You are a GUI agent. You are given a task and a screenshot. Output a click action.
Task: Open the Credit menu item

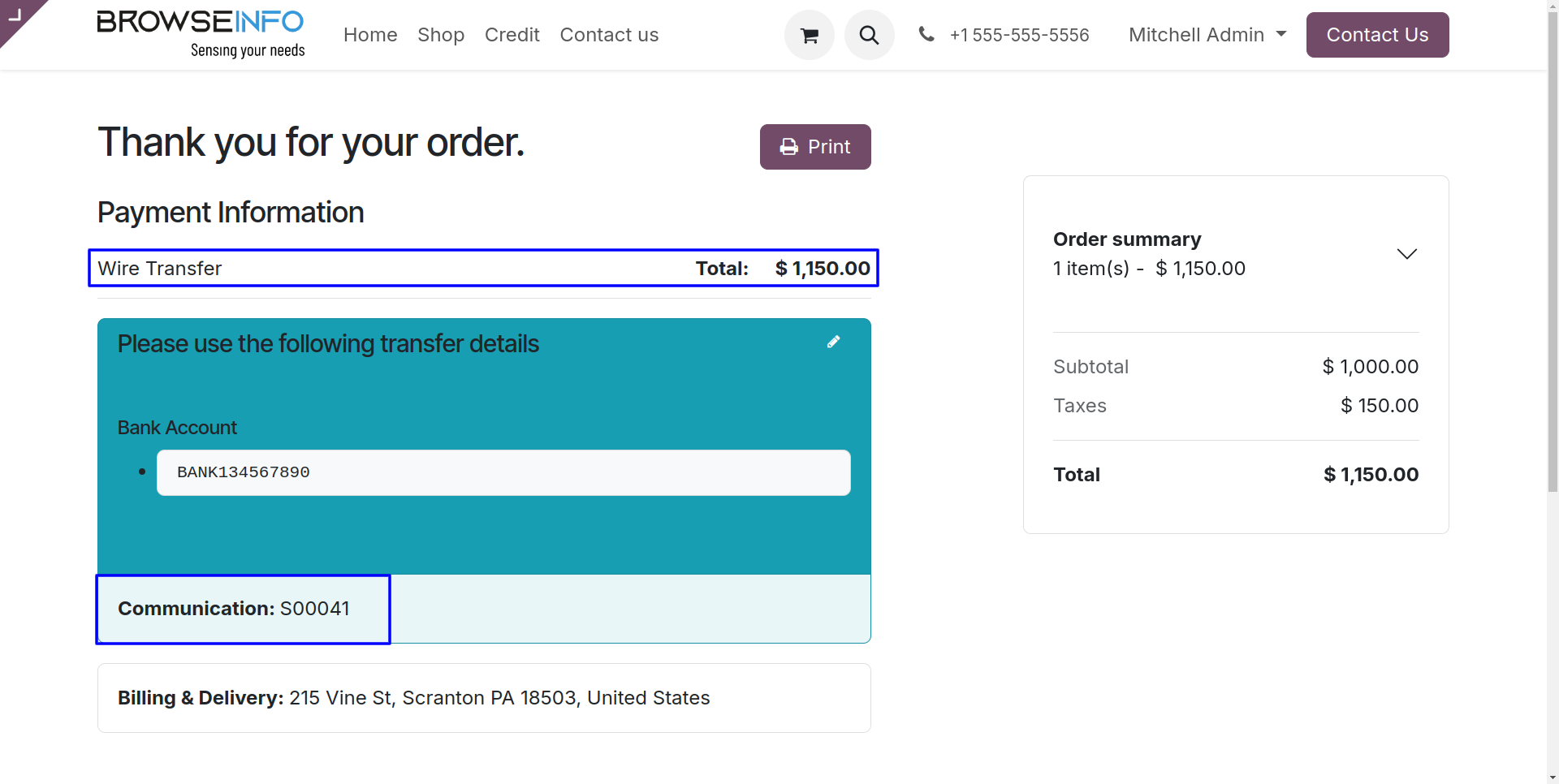pos(512,35)
